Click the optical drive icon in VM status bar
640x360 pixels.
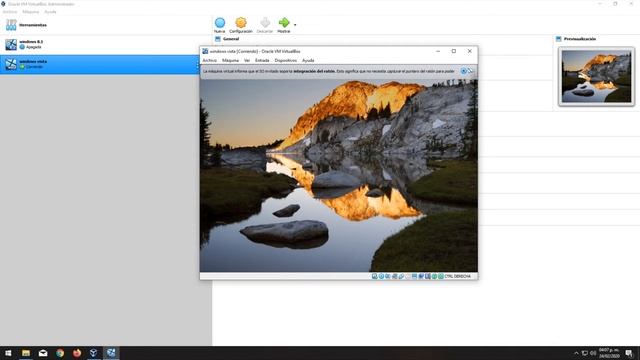pos(382,276)
